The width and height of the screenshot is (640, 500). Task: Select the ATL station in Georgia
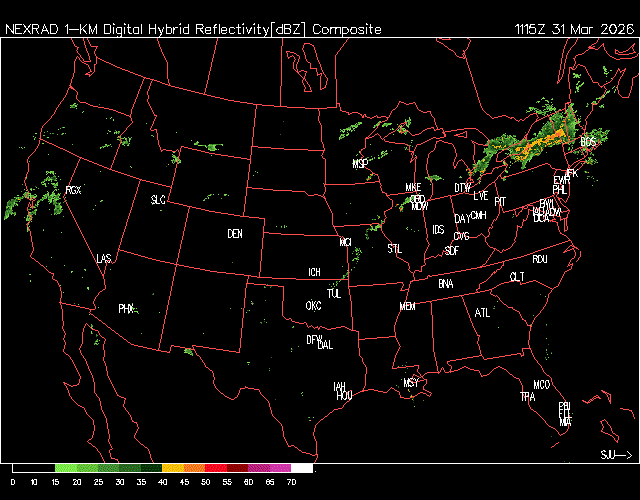483,313
